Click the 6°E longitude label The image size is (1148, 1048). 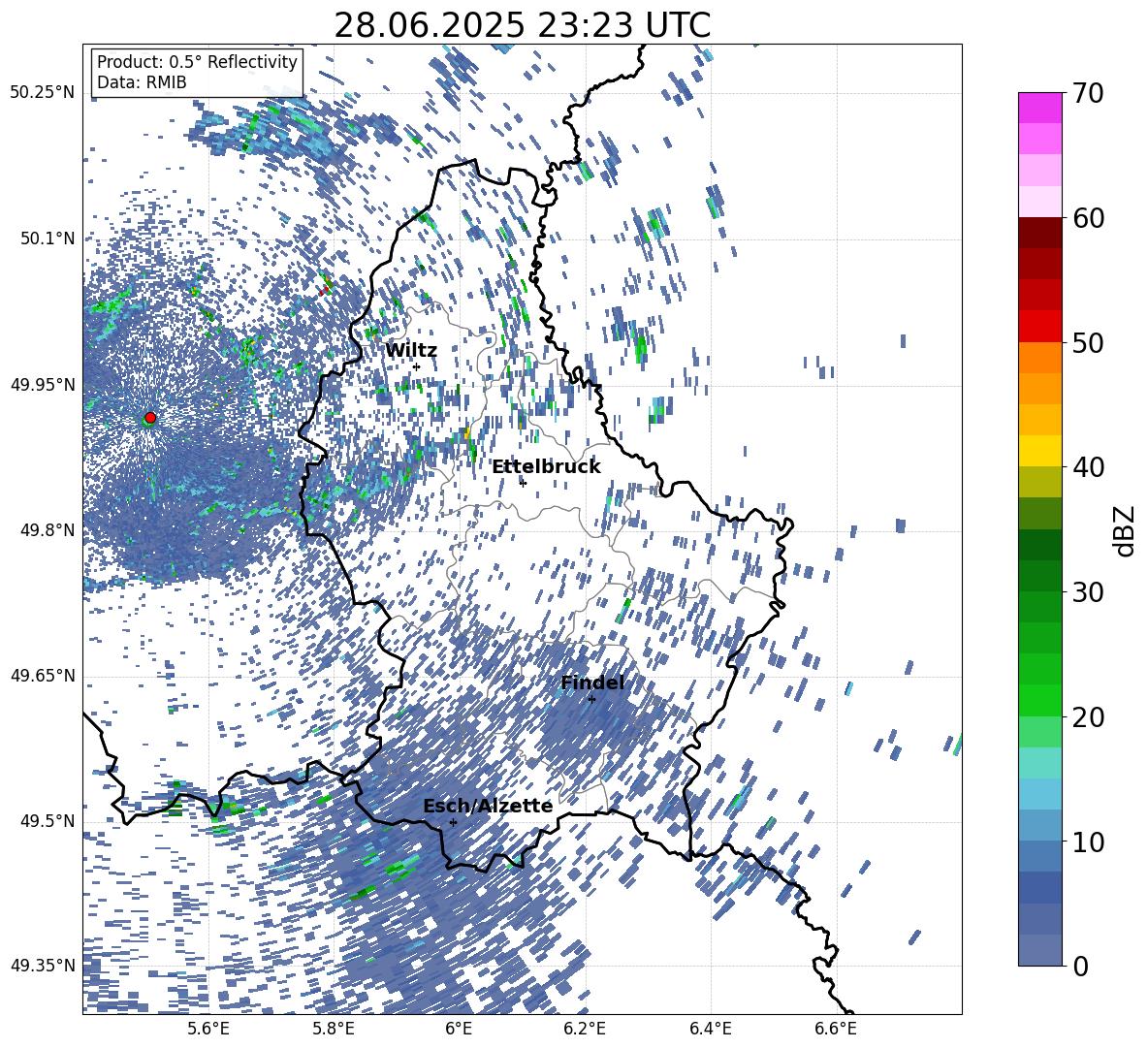coord(459,1029)
